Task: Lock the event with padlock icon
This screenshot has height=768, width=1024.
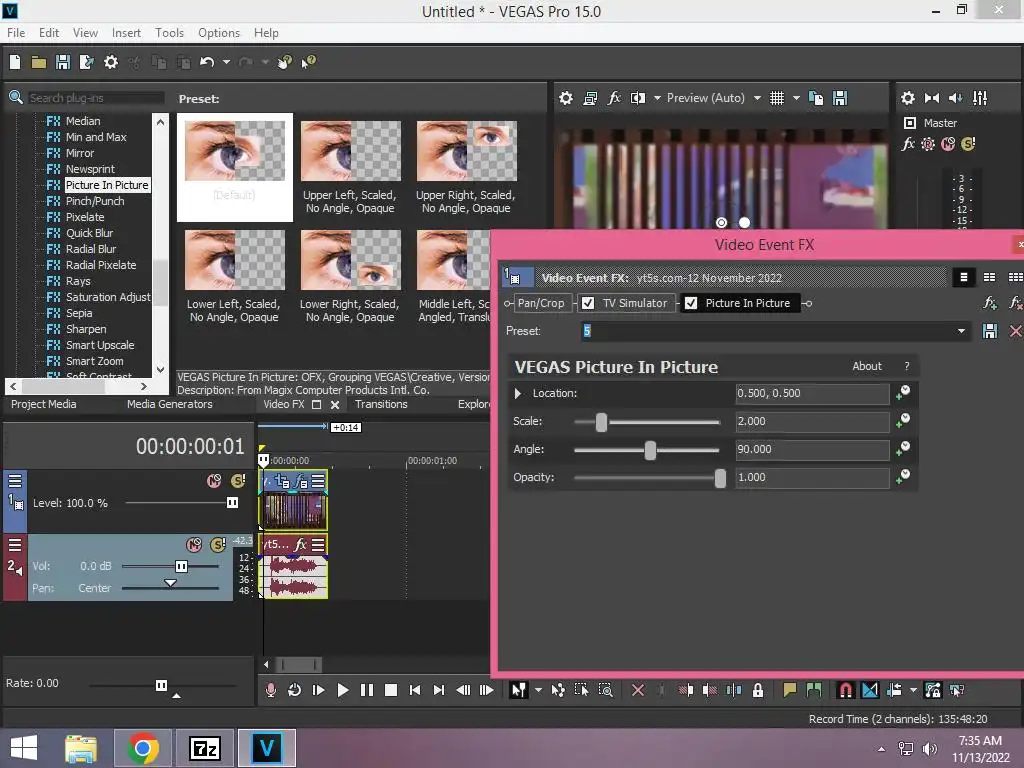Action: coord(758,690)
